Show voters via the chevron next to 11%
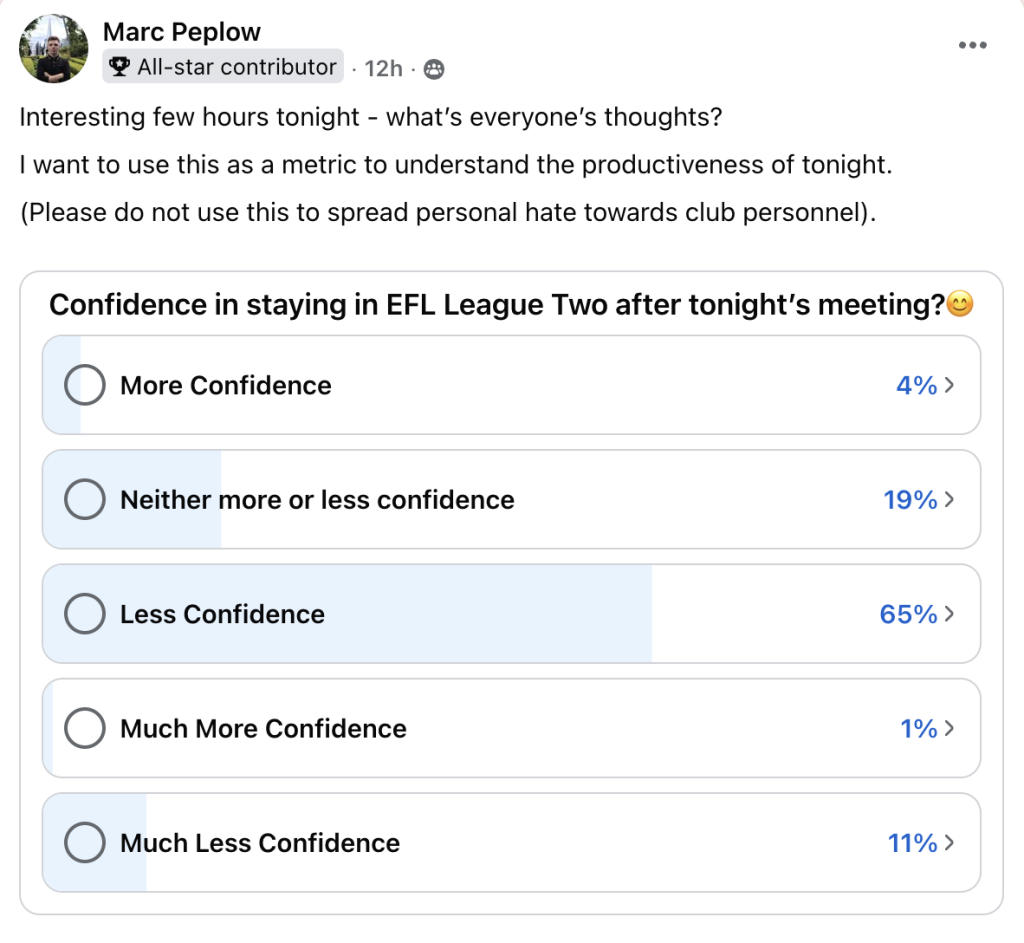 click(949, 843)
